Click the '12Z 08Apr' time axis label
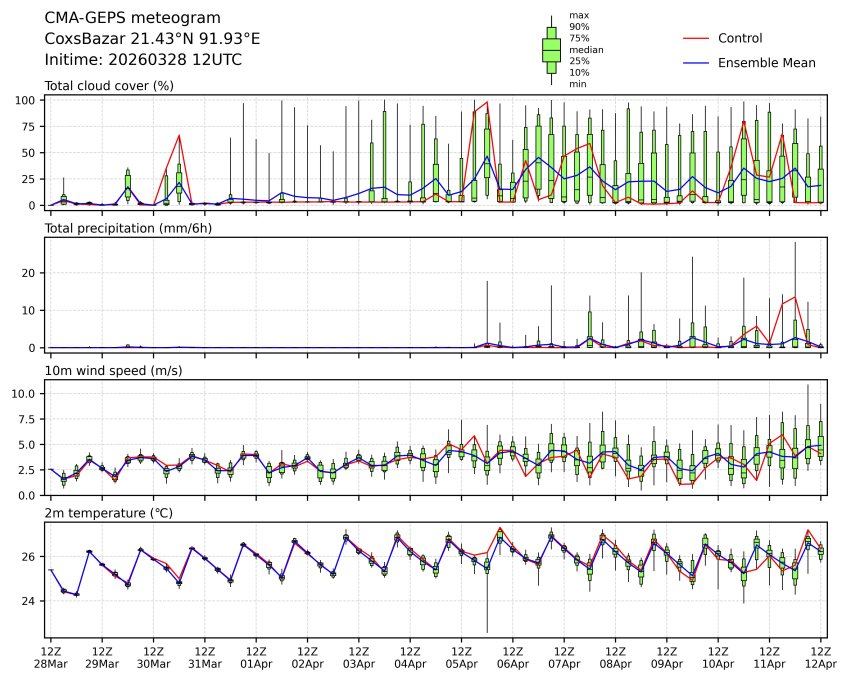 click(x=616, y=657)
